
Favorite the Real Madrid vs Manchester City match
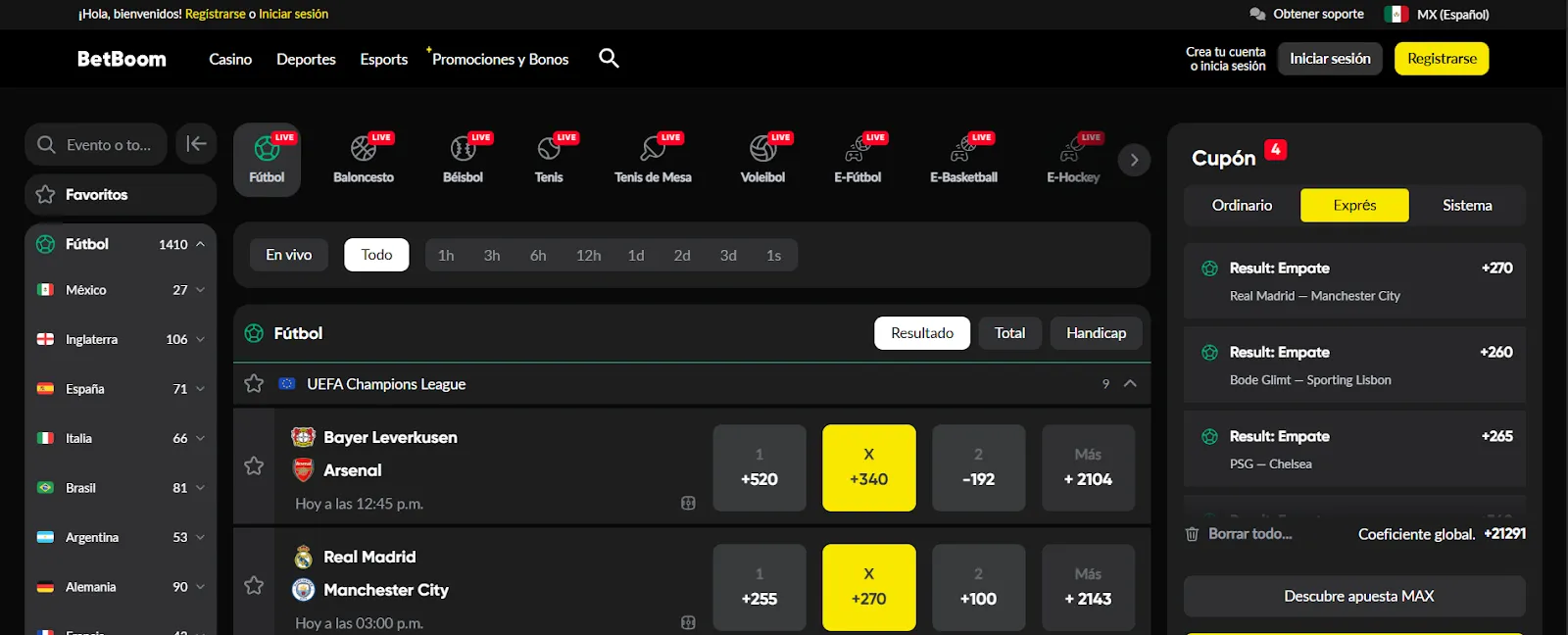(x=254, y=585)
